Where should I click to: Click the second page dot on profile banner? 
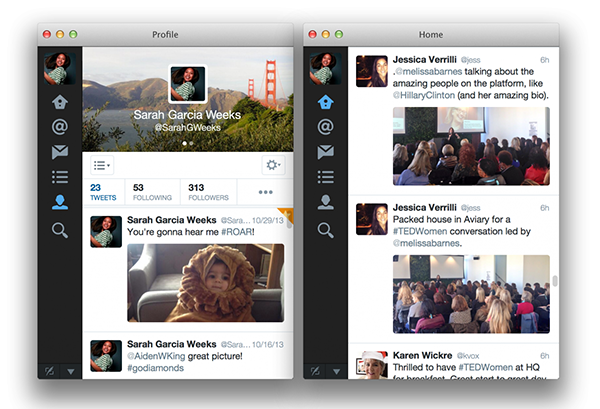tap(191, 143)
